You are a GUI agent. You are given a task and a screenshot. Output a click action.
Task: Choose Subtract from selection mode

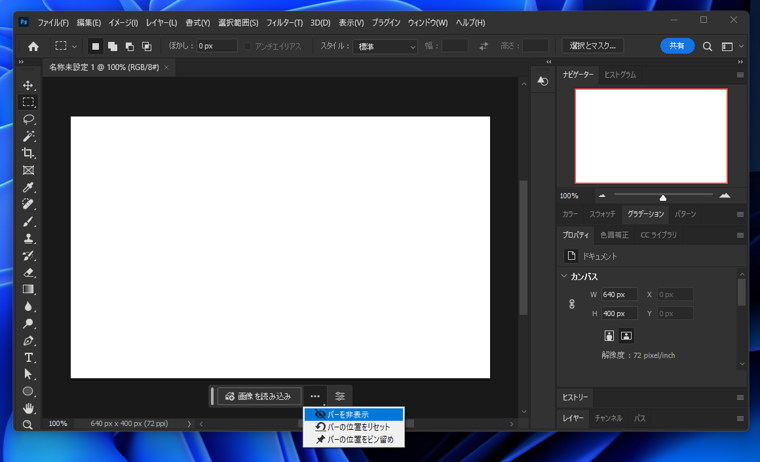pyautogui.click(x=129, y=47)
